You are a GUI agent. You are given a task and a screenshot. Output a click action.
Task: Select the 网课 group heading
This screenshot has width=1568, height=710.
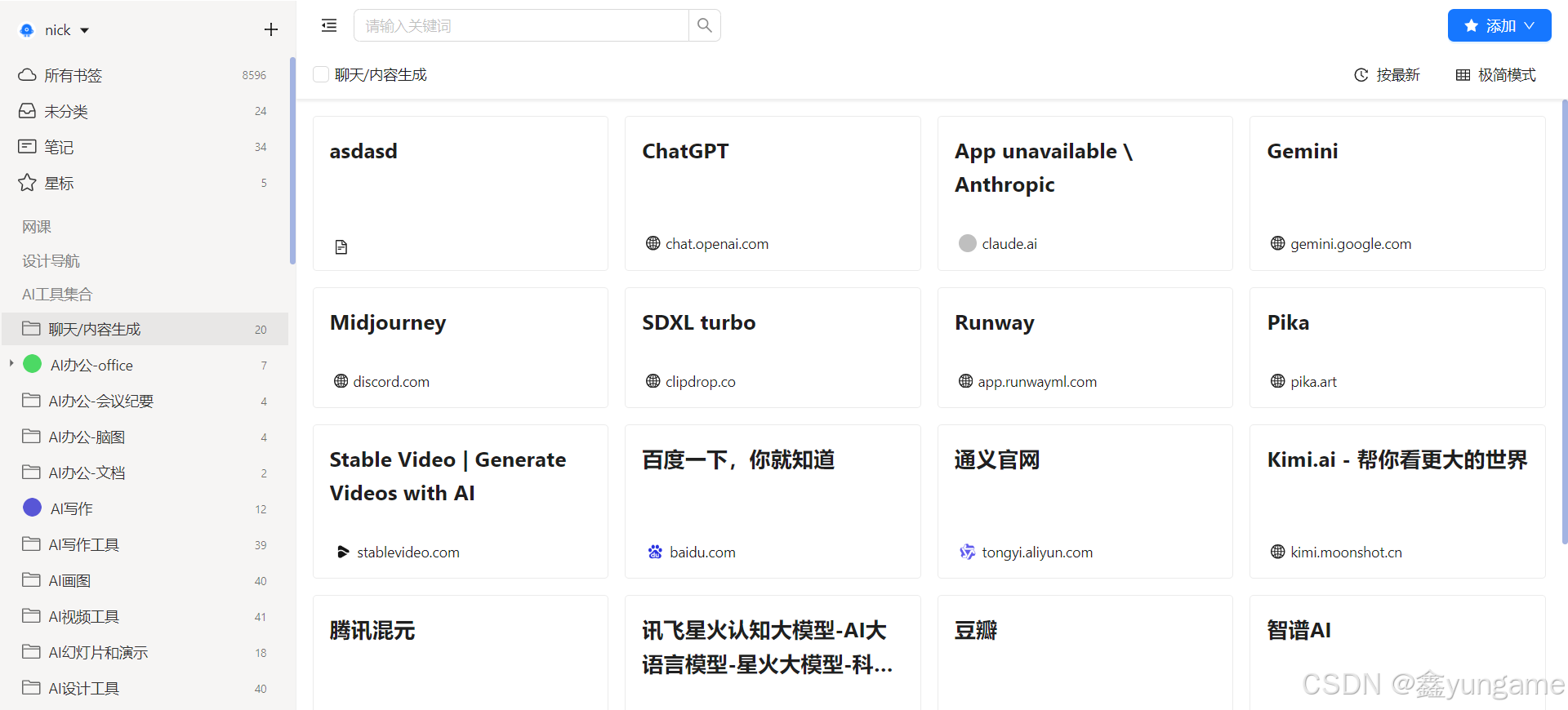pos(37,227)
